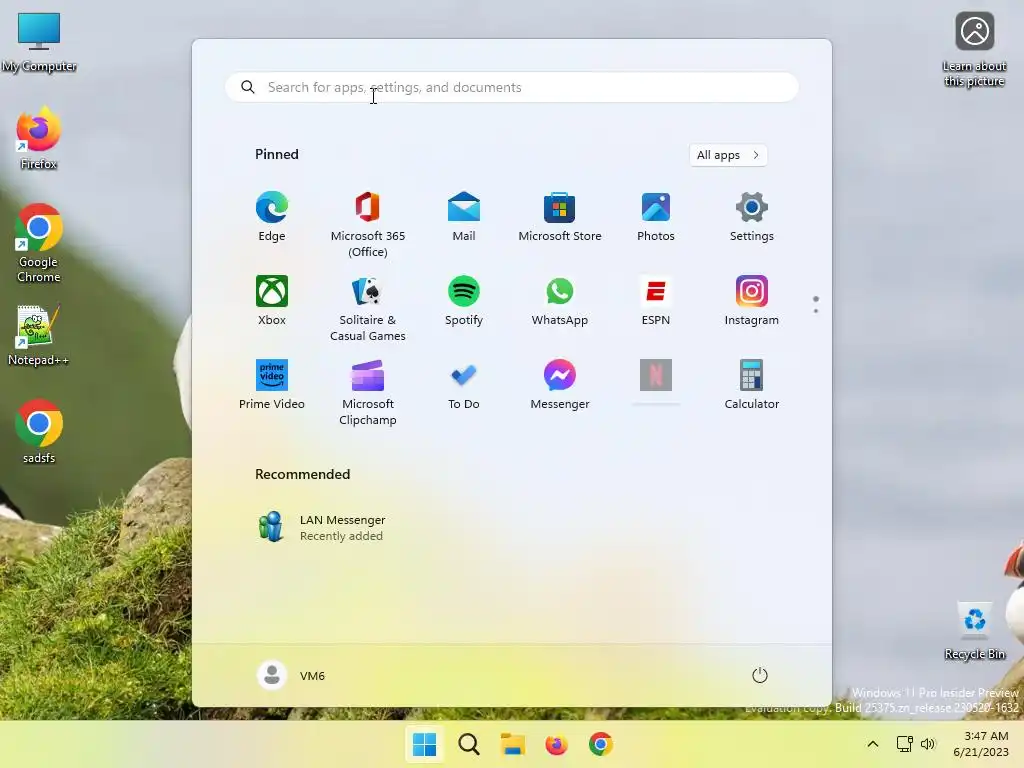Launch Firefox from the taskbar
This screenshot has height=768, width=1024.
point(556,744)
